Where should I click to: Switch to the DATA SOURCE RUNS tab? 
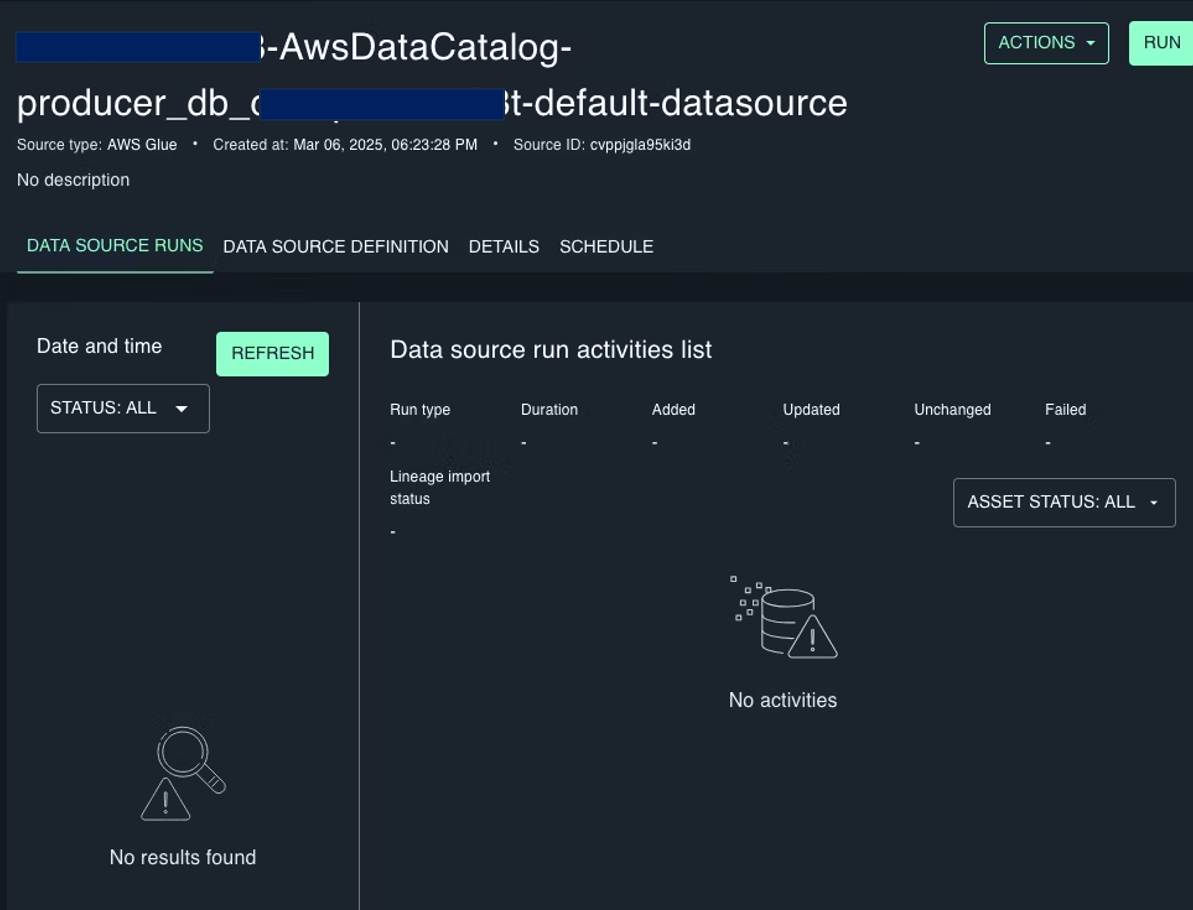point(115,246)
